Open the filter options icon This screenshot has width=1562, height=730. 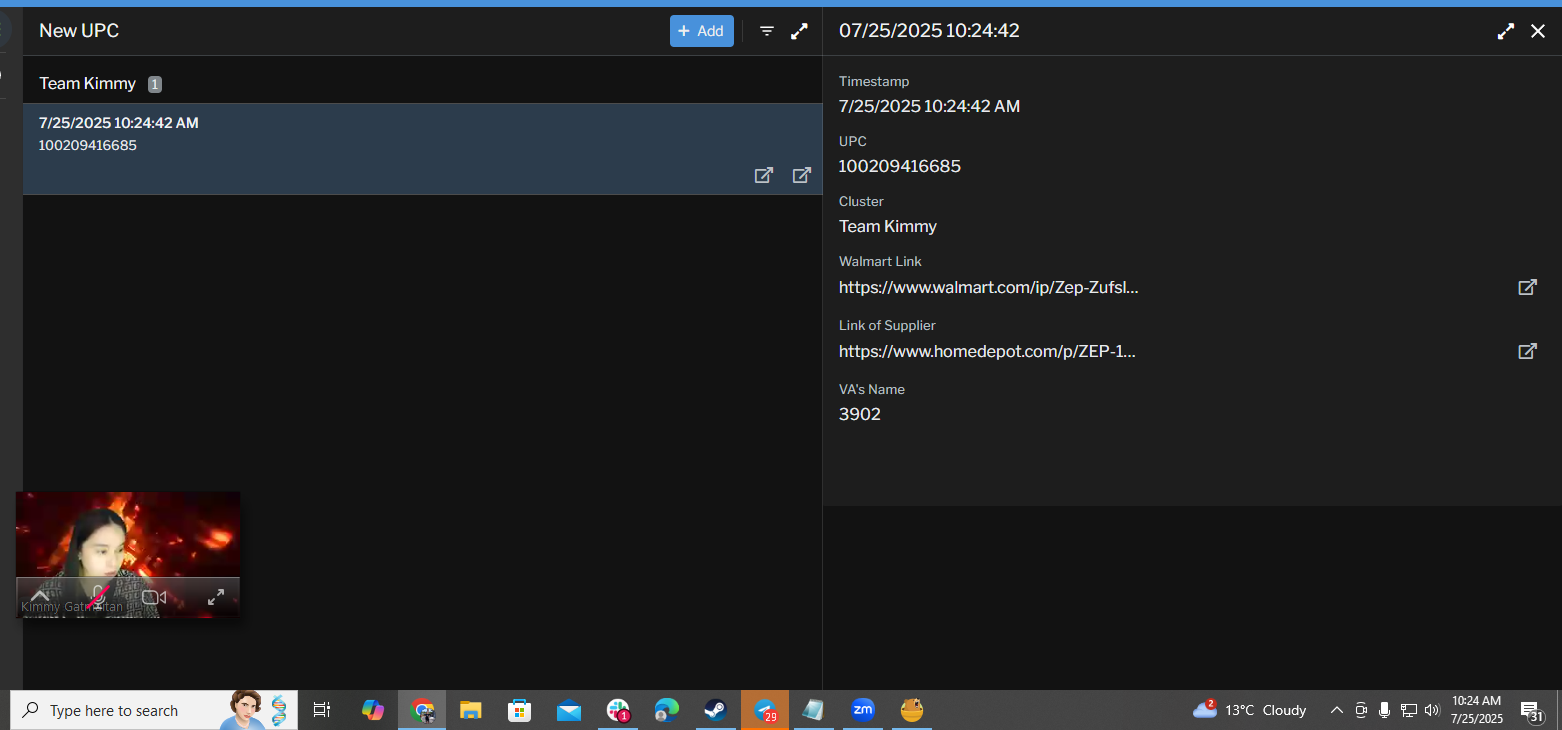767,31
